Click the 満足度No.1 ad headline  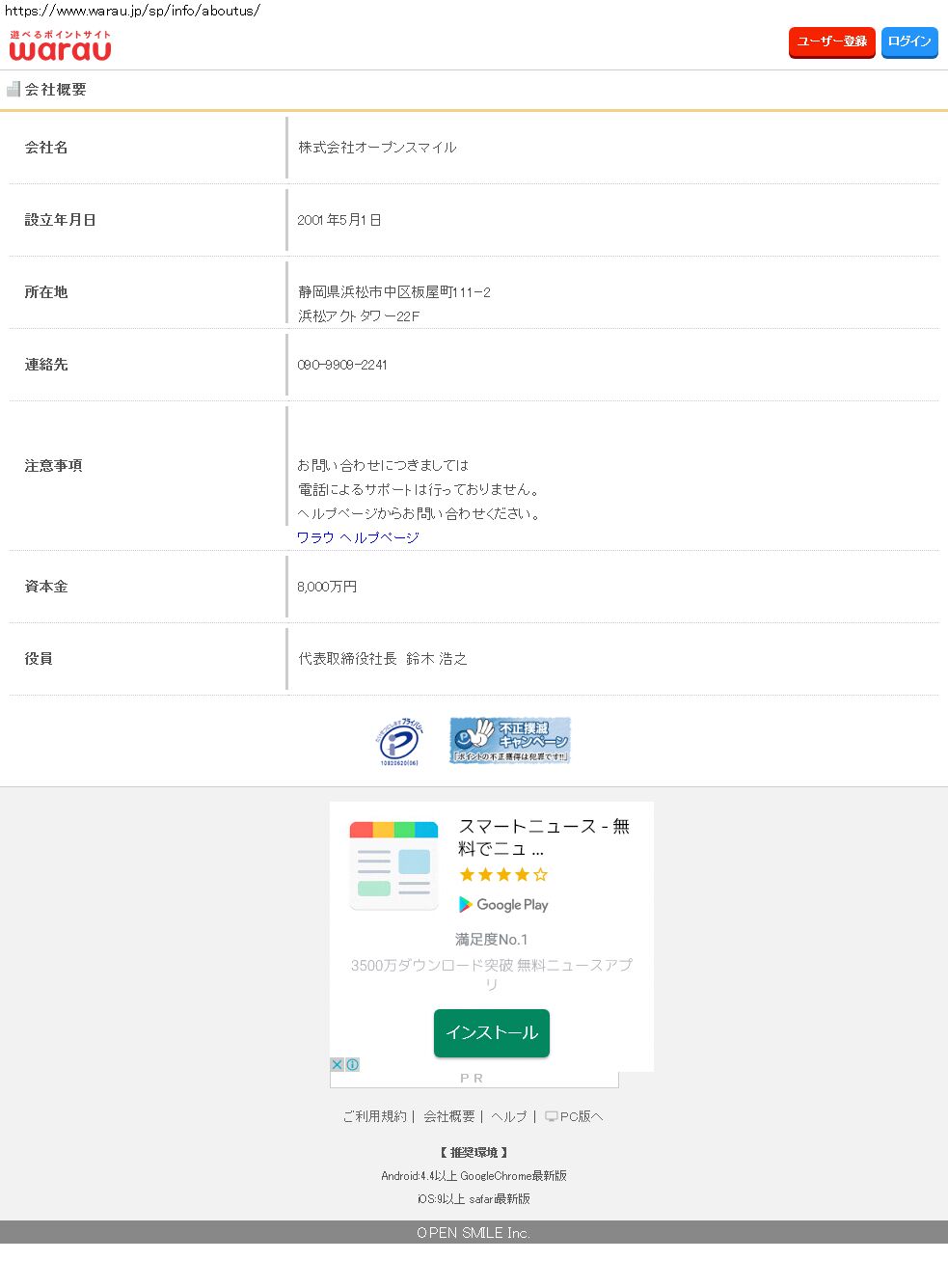[x=491, y=939]
